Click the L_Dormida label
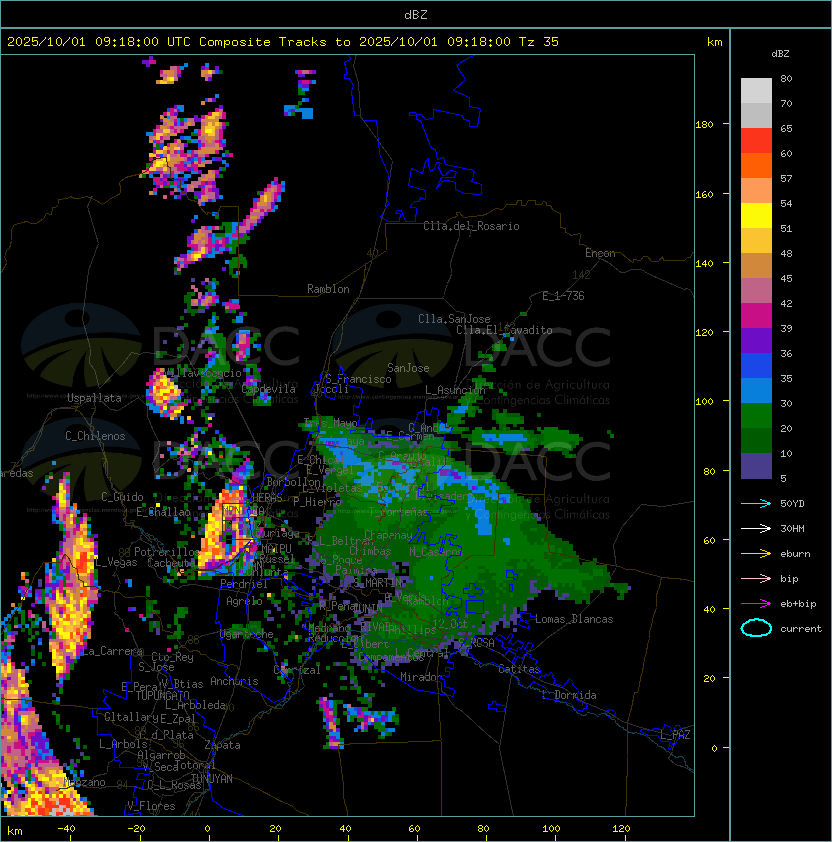832x842 pixels. pos(569,695)
